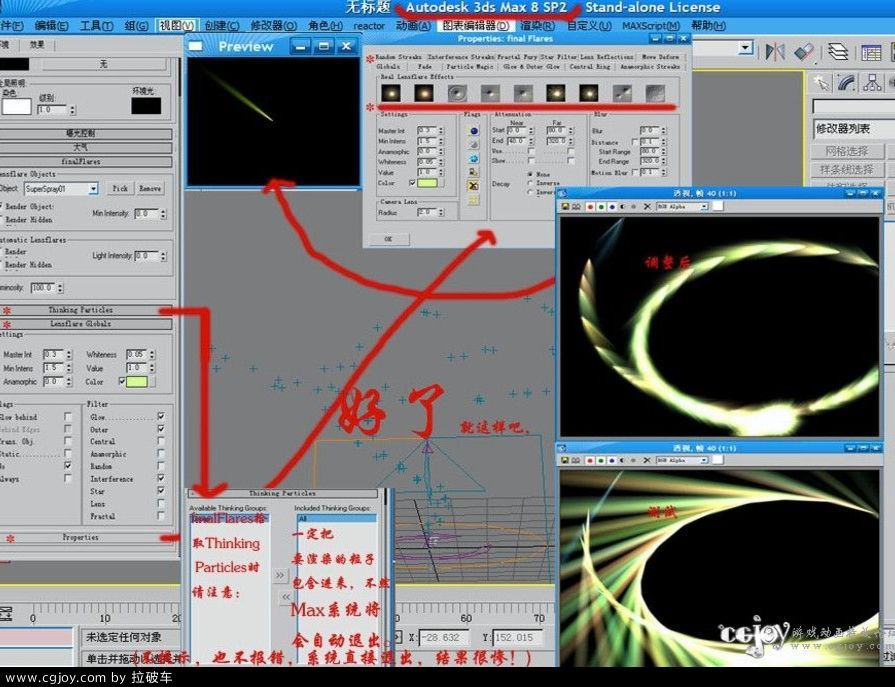Switch to the Create command panel icon
This screenshot has width=895, height=687.
pos(821,83)
